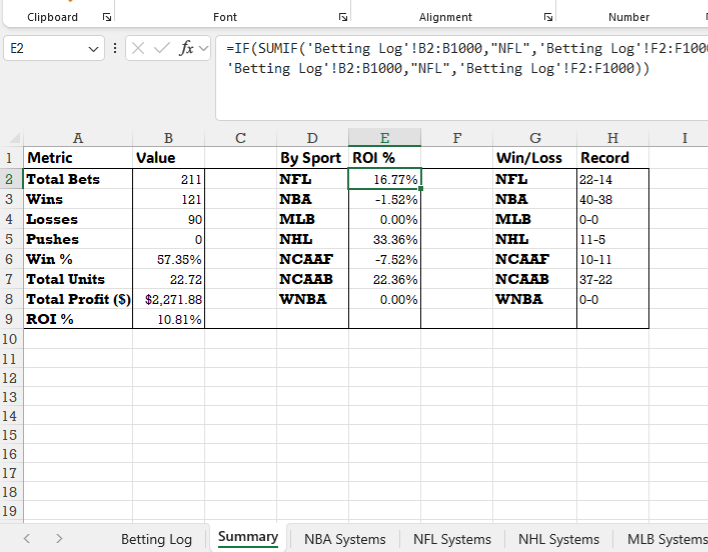This screenshot has height=552, width=708.
Task: Select row 19 header
Action: pyautogui.click(x=10, y=511)
